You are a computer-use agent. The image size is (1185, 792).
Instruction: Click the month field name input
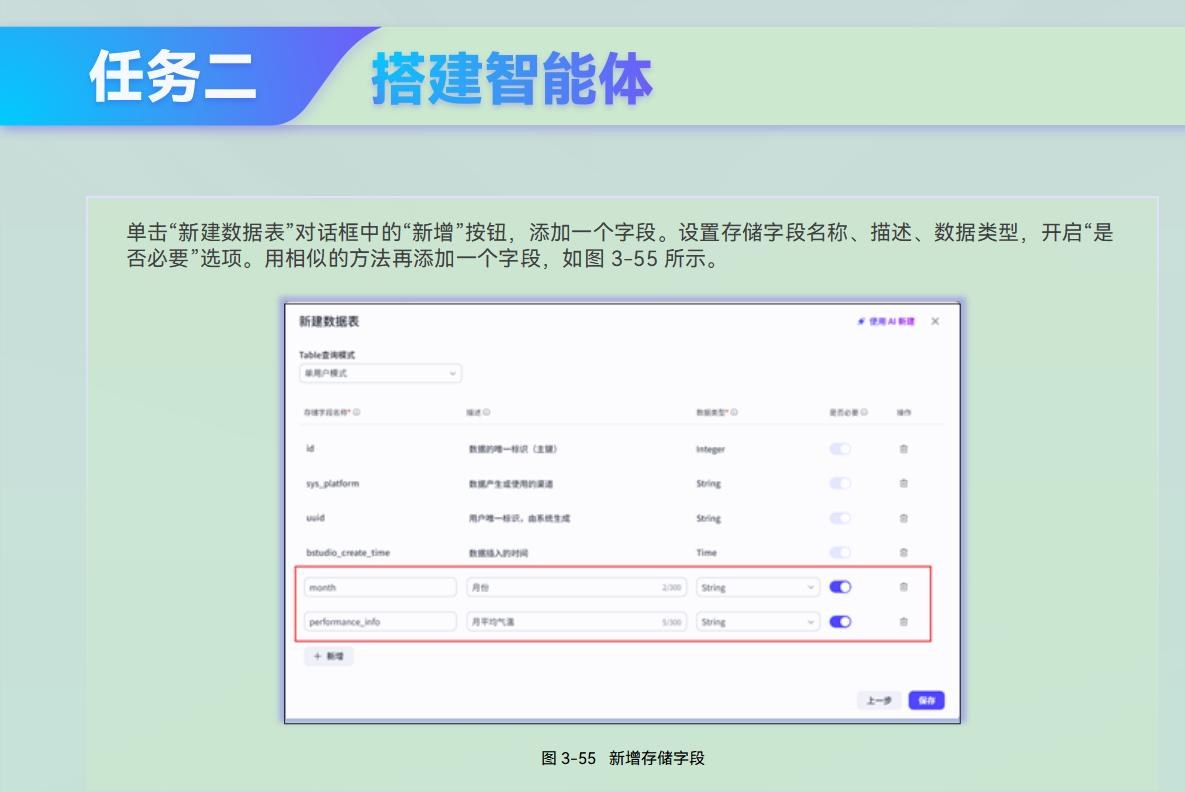click(380, 587)
